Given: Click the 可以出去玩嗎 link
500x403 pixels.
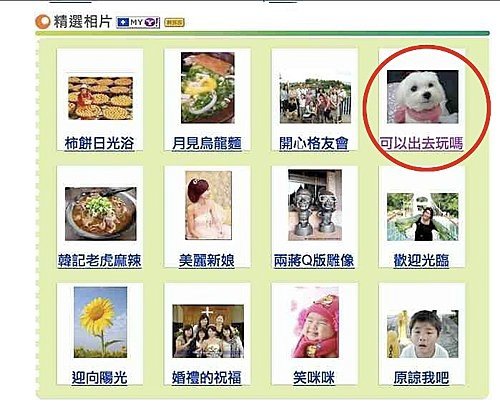Looking at the screenshot, I should [421, 143].
